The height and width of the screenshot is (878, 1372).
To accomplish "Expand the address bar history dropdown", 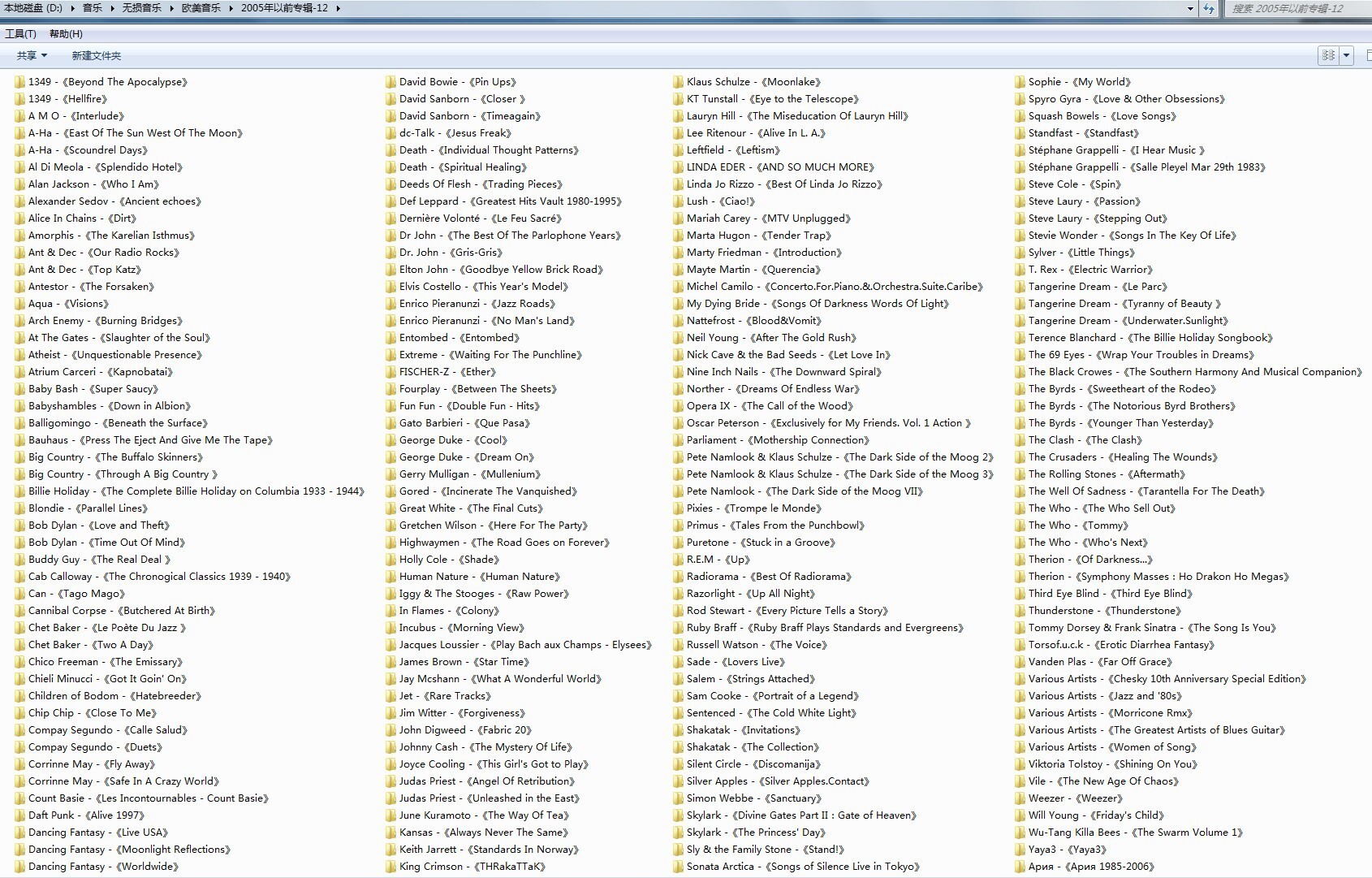I will (x=1190, y=9).
